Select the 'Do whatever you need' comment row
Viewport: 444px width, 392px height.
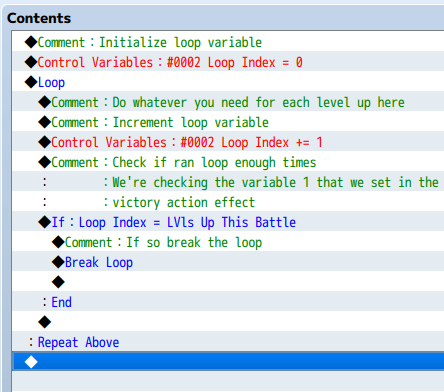[x=228, y=101]
